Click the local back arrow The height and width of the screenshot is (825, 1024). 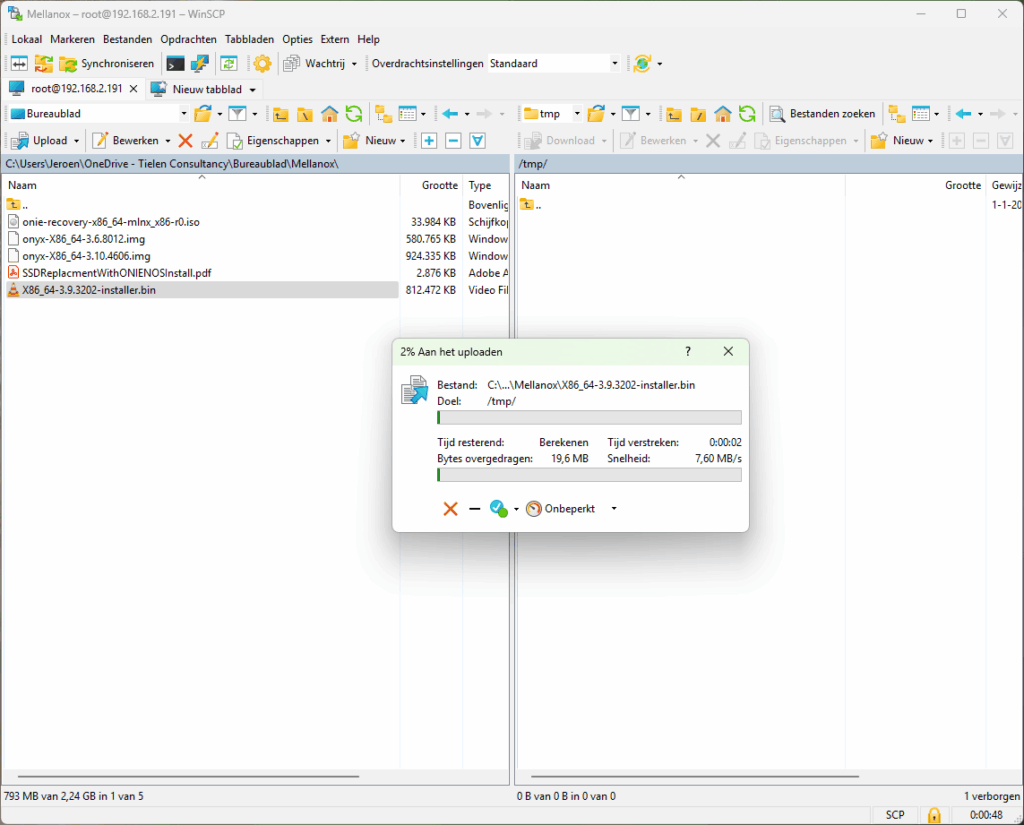450,114
